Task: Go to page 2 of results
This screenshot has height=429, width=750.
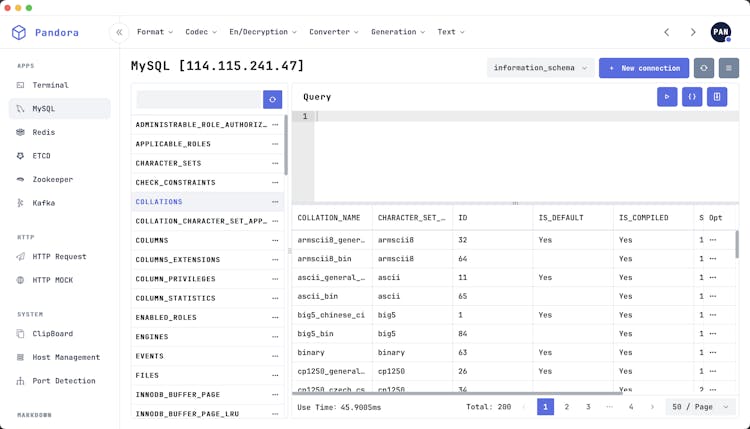Action: pyautogui.click(x=567, y=407)
